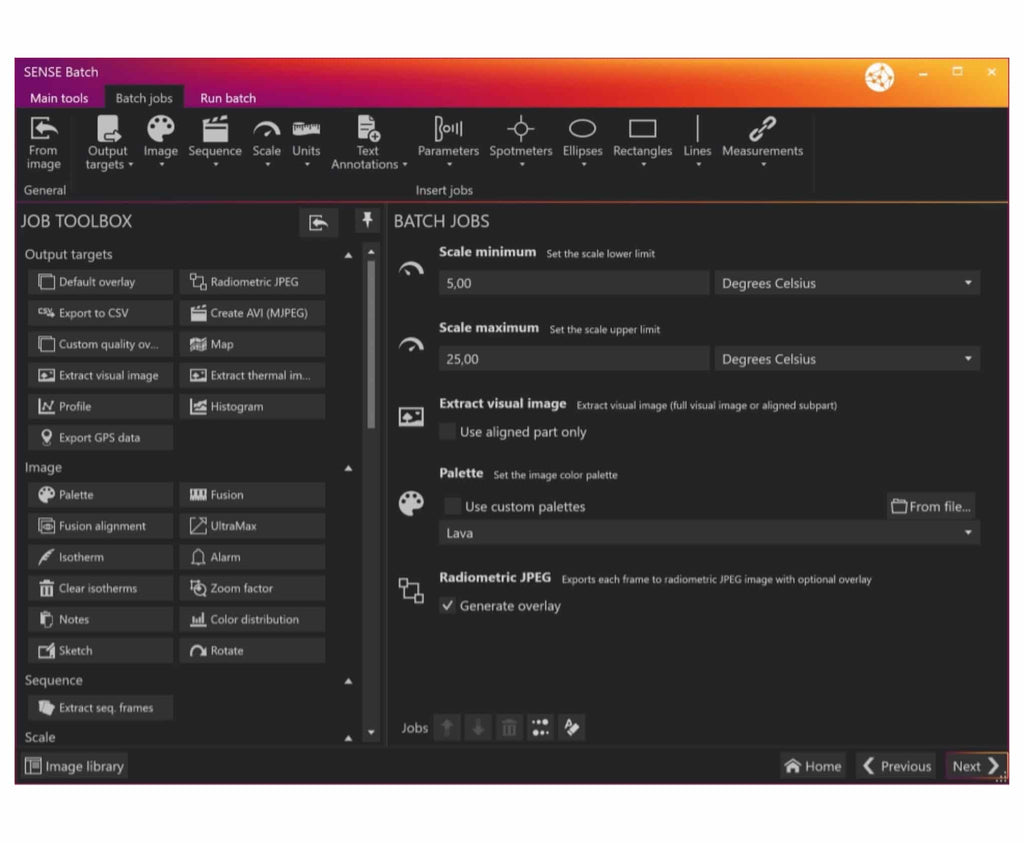
Task: Pin the Job Toolbox panel
Action: pyautogui.click(x=367, y=222)
